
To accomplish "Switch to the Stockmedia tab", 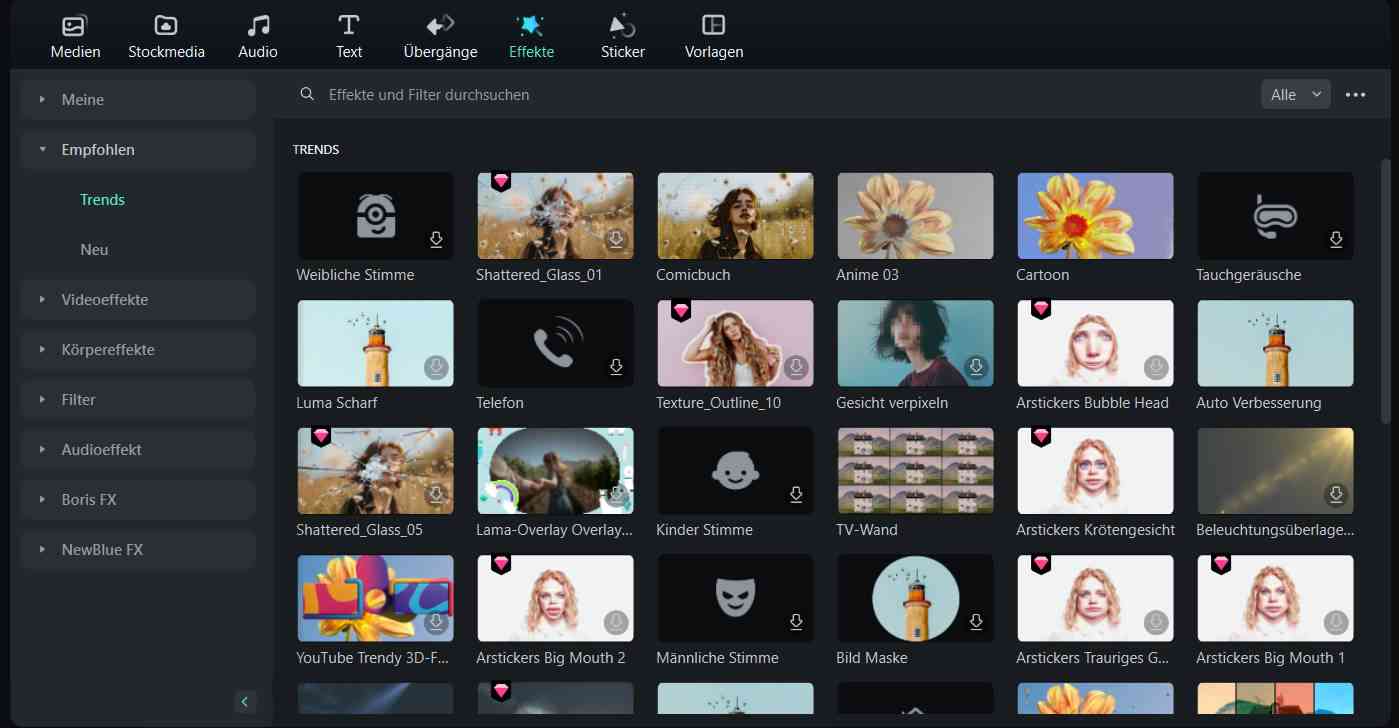I will (166, 37).
